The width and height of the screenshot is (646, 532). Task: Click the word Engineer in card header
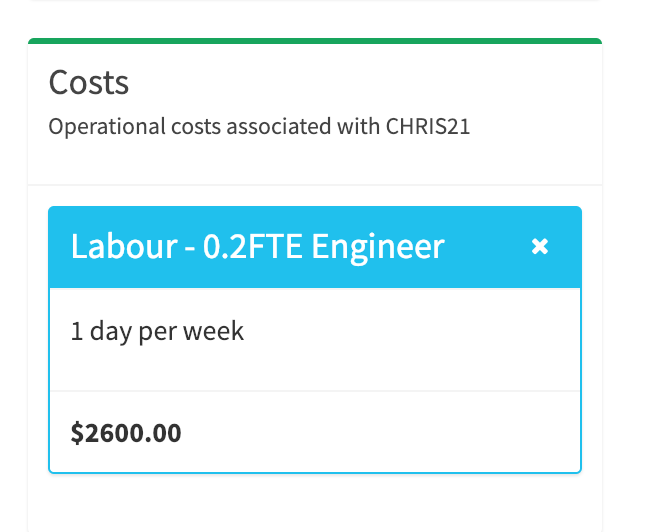point(378,247)
